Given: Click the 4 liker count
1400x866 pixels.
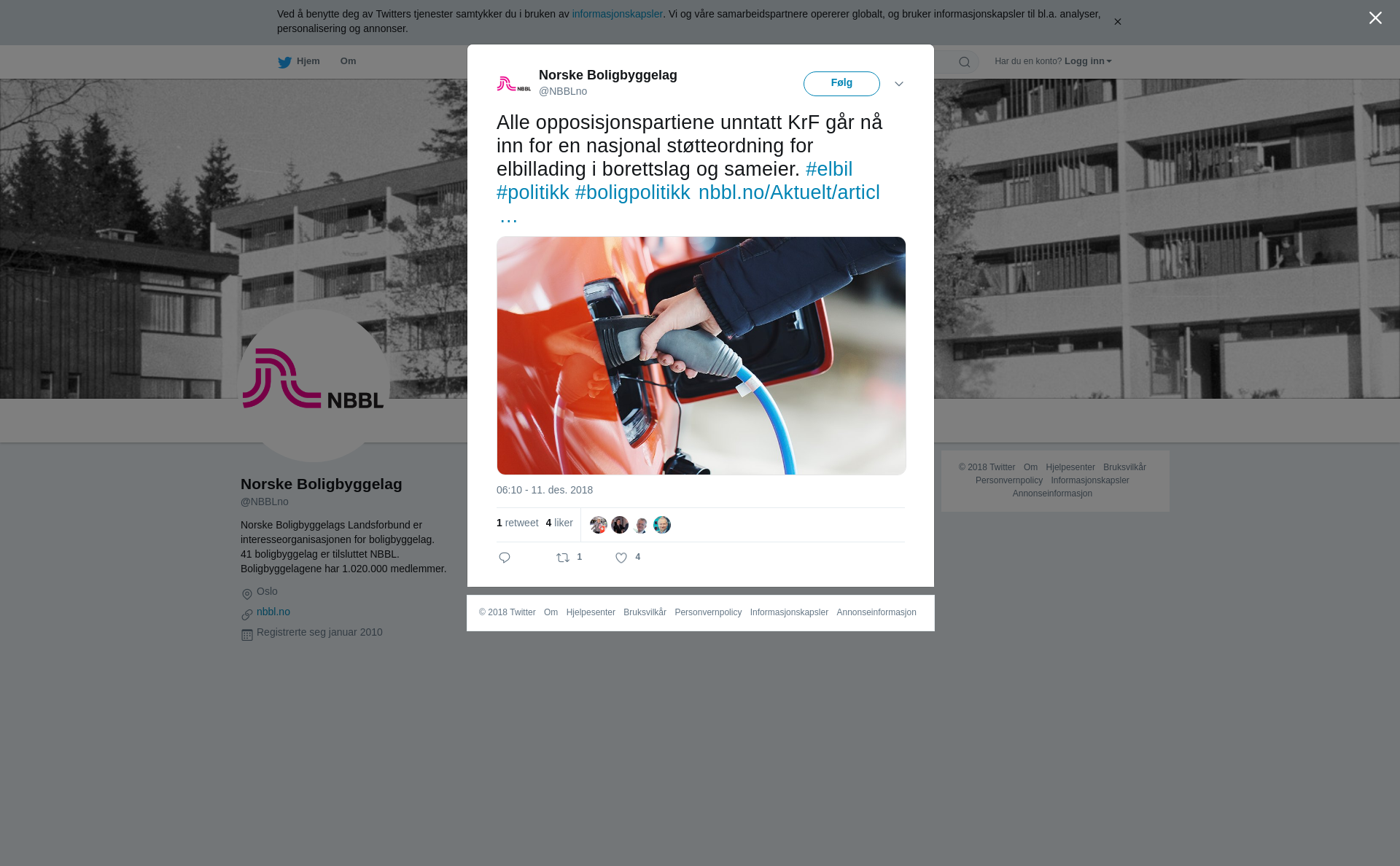Looking at the screenshot, I should click(x=559, y=523).
